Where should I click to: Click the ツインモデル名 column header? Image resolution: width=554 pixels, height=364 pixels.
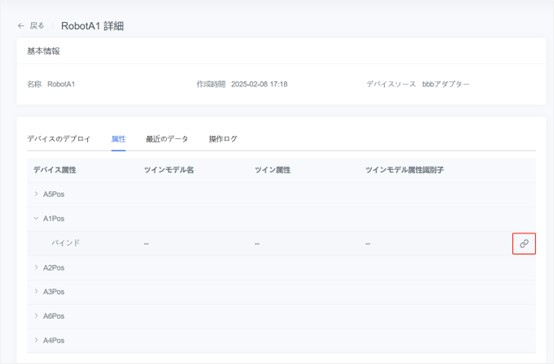tap(169, 170)
